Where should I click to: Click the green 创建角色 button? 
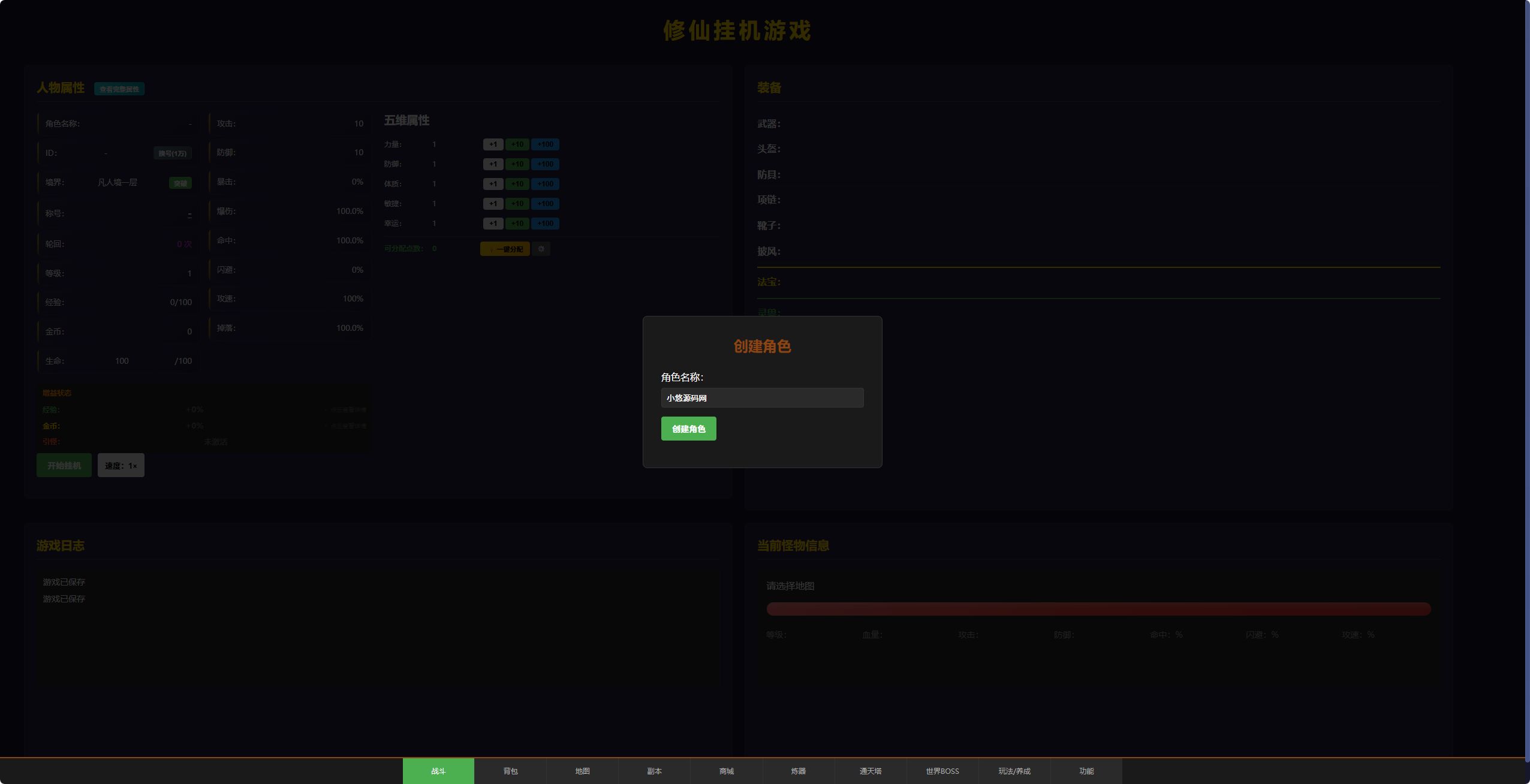click(x=688, y=429)
